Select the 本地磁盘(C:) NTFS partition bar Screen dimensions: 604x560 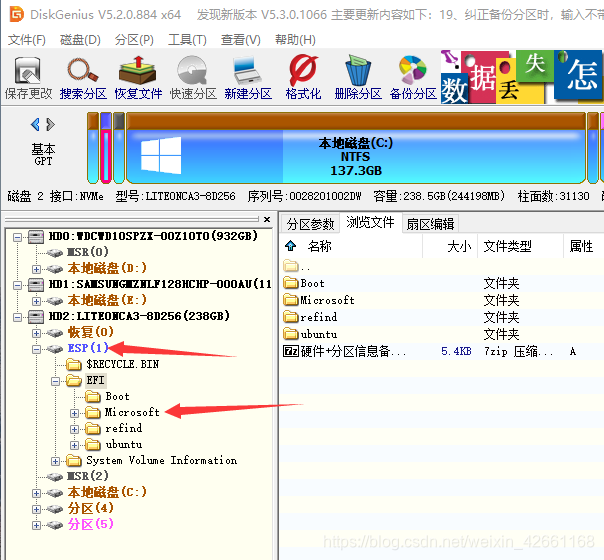pos(356,148)
